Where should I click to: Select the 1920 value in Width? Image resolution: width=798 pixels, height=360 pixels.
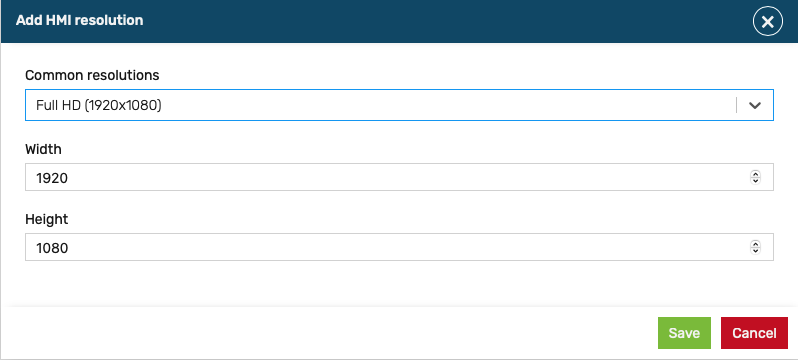52,178
